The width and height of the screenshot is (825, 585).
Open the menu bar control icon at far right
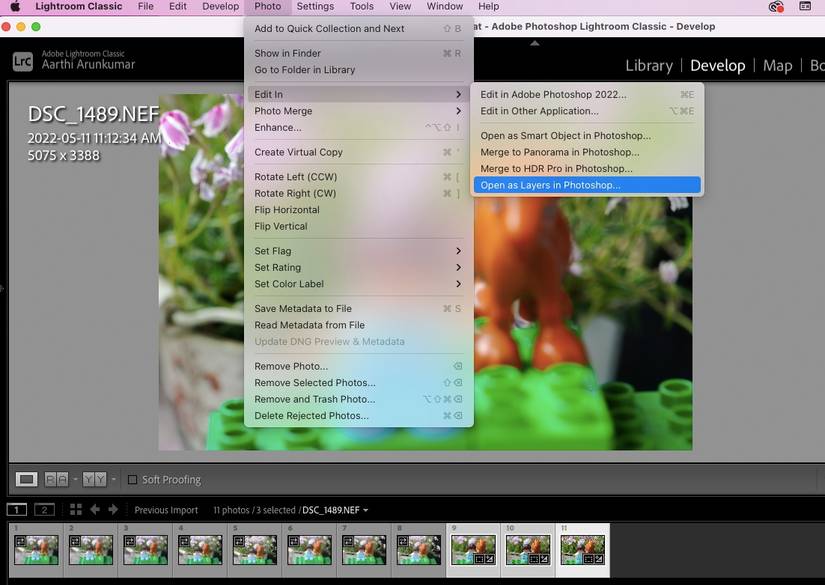coord(805,6)
